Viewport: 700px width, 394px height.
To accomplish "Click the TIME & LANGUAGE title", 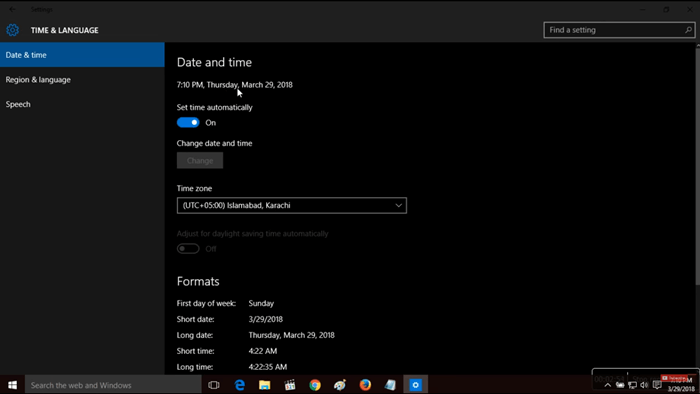I will click(64, 30).
